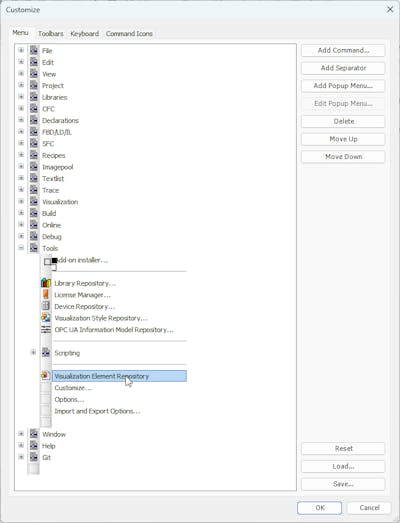Click the OPC UA Information Model Repository icon
Image resolution: width=400 pixels, height=523 pixels.
(x=46, y=330)
